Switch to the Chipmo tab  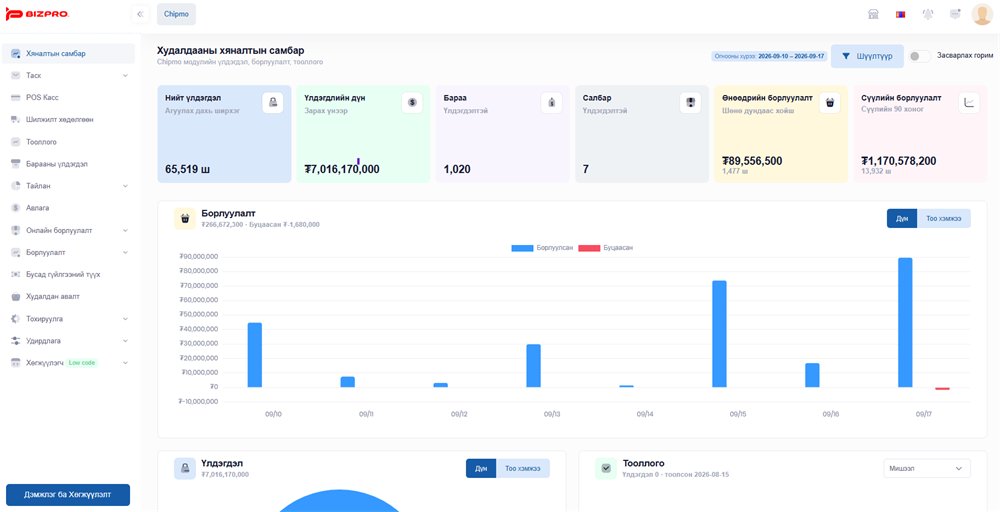point(176,14)
